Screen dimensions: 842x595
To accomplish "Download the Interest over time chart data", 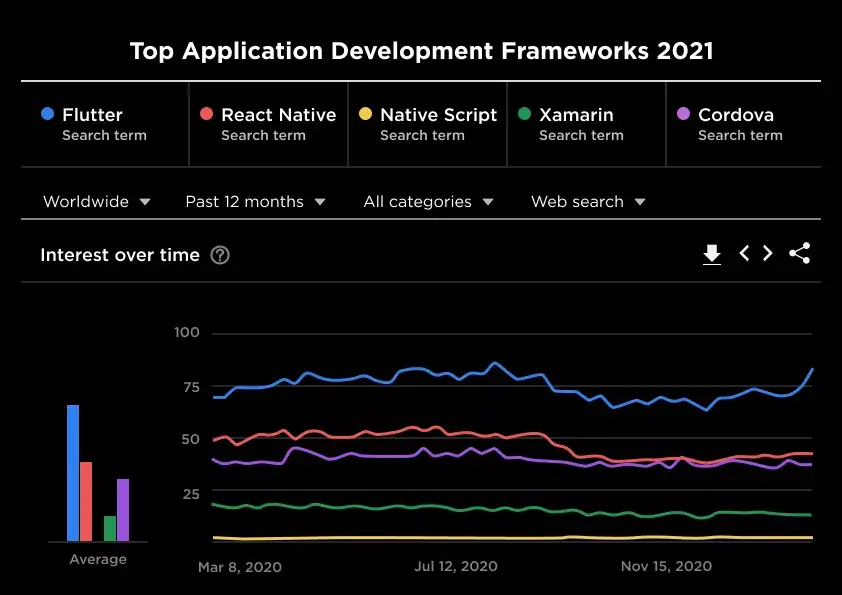I will (x=712, y=254).
